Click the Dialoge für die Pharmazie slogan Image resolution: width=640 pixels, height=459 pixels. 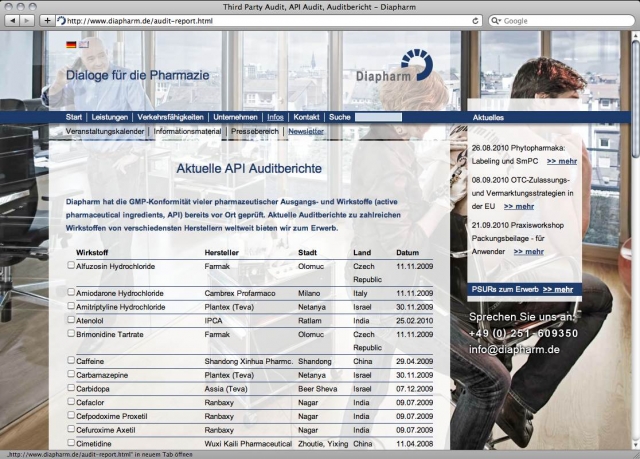coord(138,75)
